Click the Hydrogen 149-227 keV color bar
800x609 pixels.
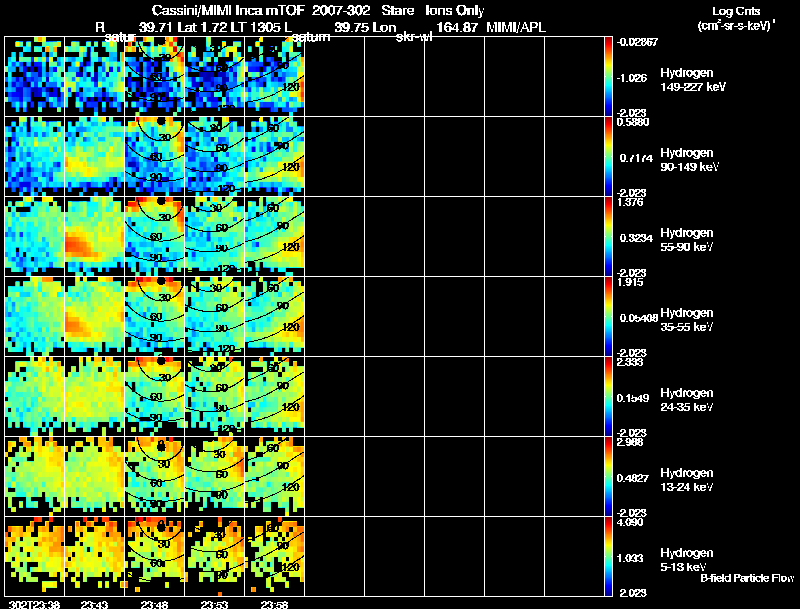click(x=608, y=77)
